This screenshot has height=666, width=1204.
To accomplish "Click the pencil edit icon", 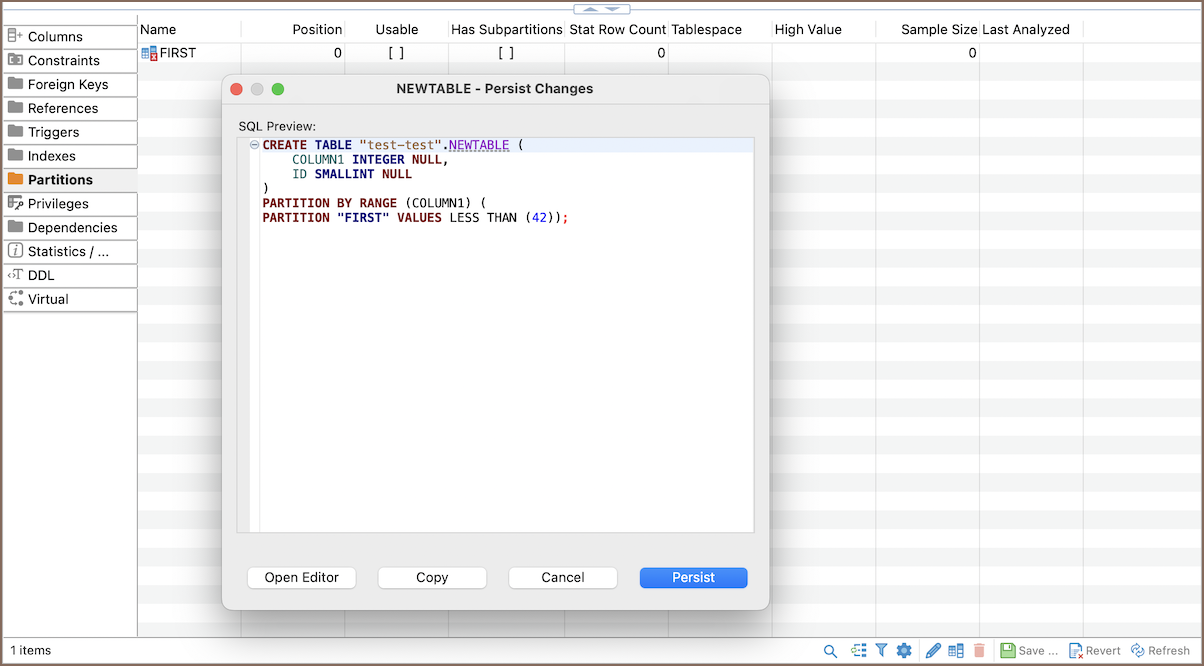I will 933,650.
